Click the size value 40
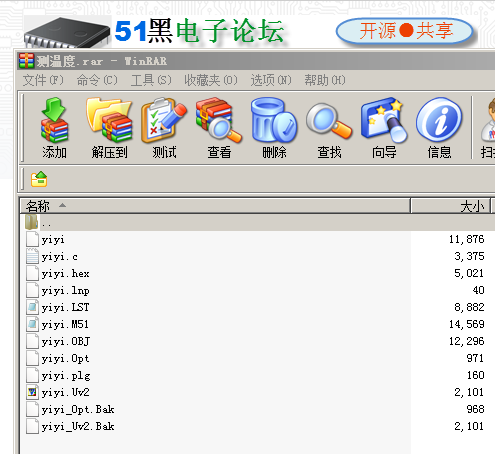Image resolution: width=495 pixels, height=454 pixels. point(478,290)
